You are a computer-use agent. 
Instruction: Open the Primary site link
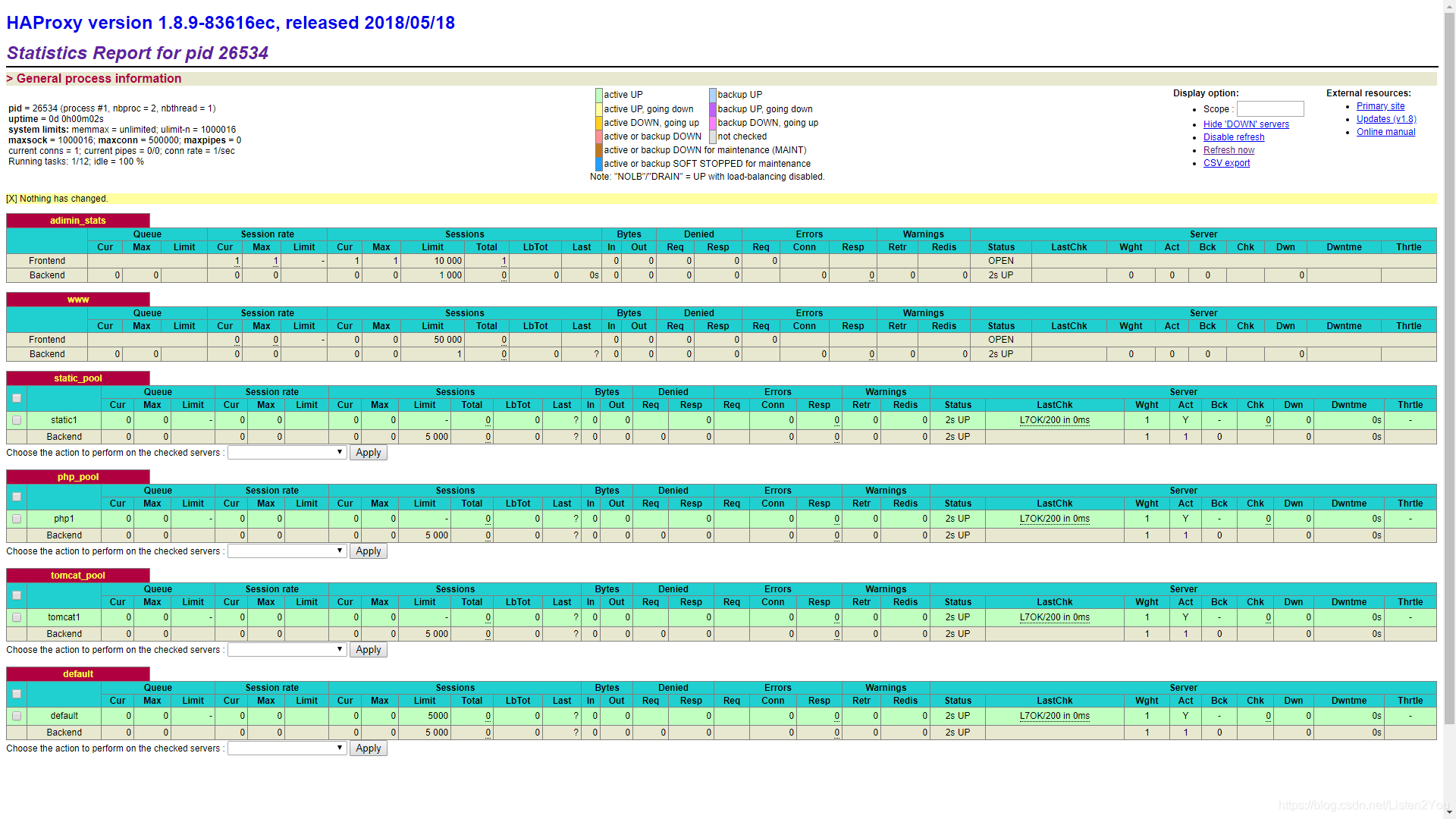[1380, 106]
